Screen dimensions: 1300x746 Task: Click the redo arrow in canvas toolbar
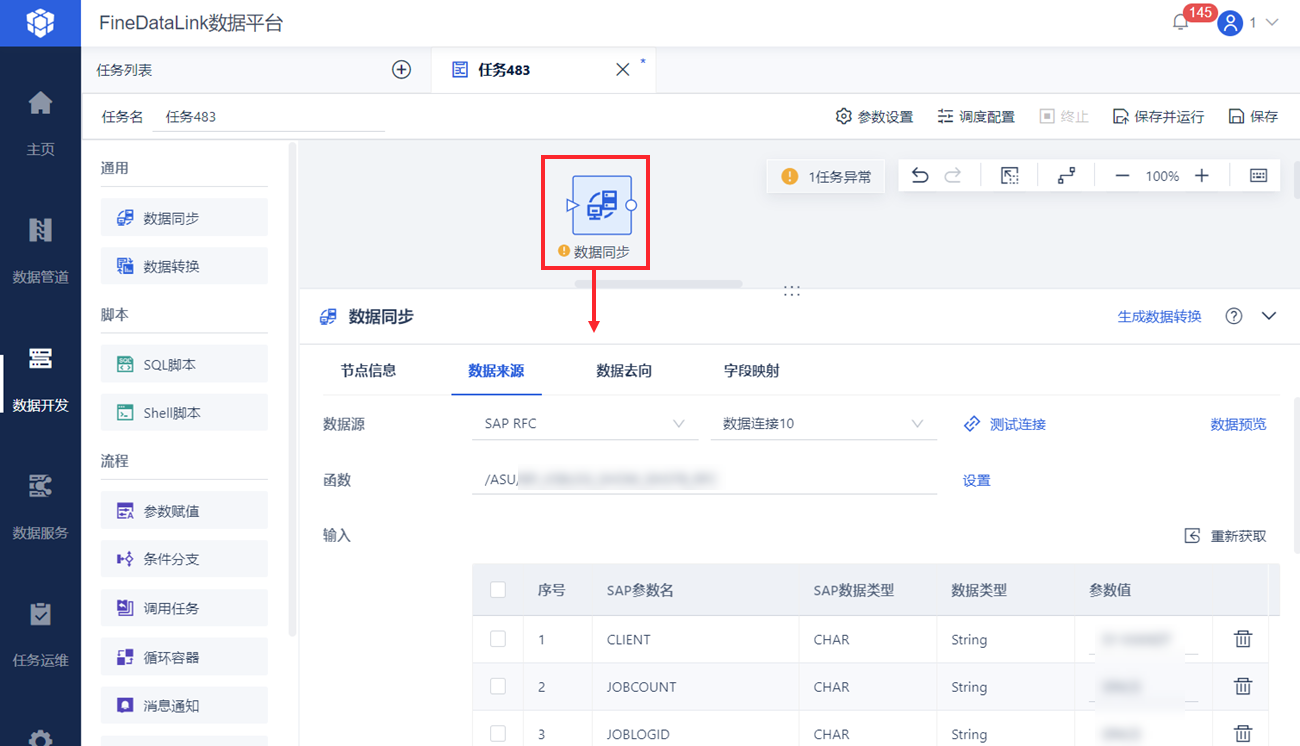coord(953,176)
